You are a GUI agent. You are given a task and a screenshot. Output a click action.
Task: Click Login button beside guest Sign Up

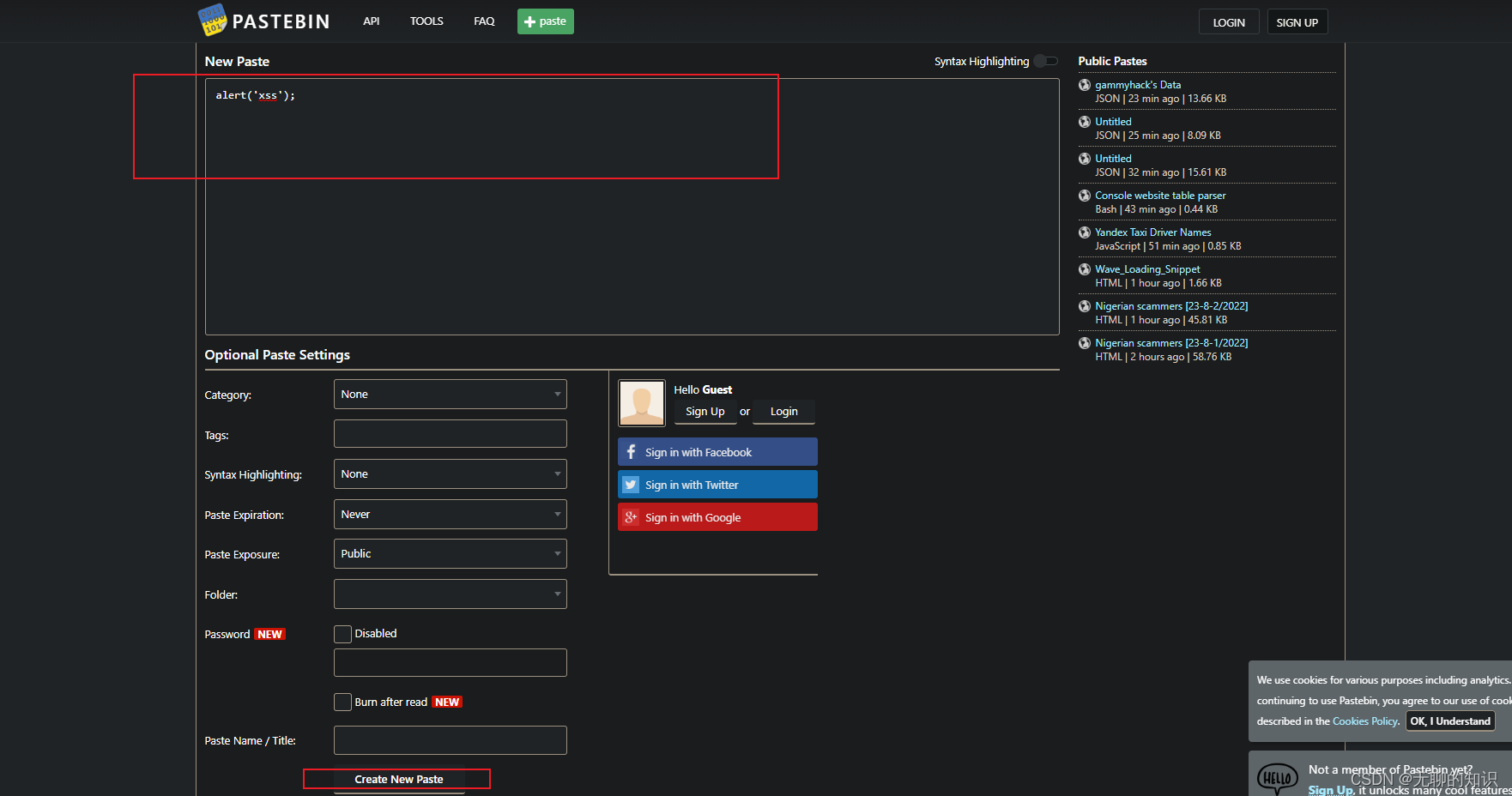(784, 412)
